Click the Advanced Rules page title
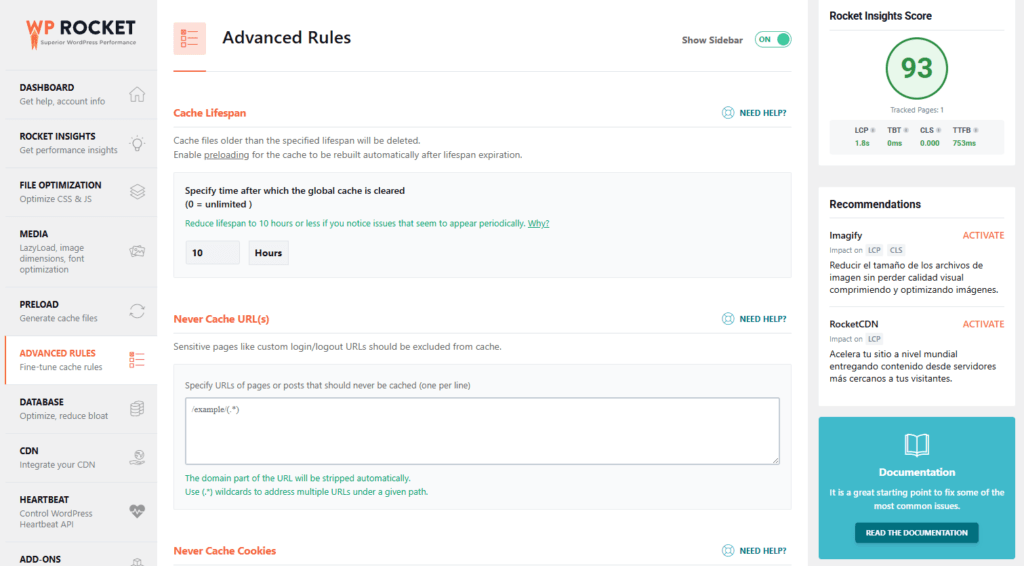Image resolution: width=1024 pixels, height=566 pixels. 287,38
